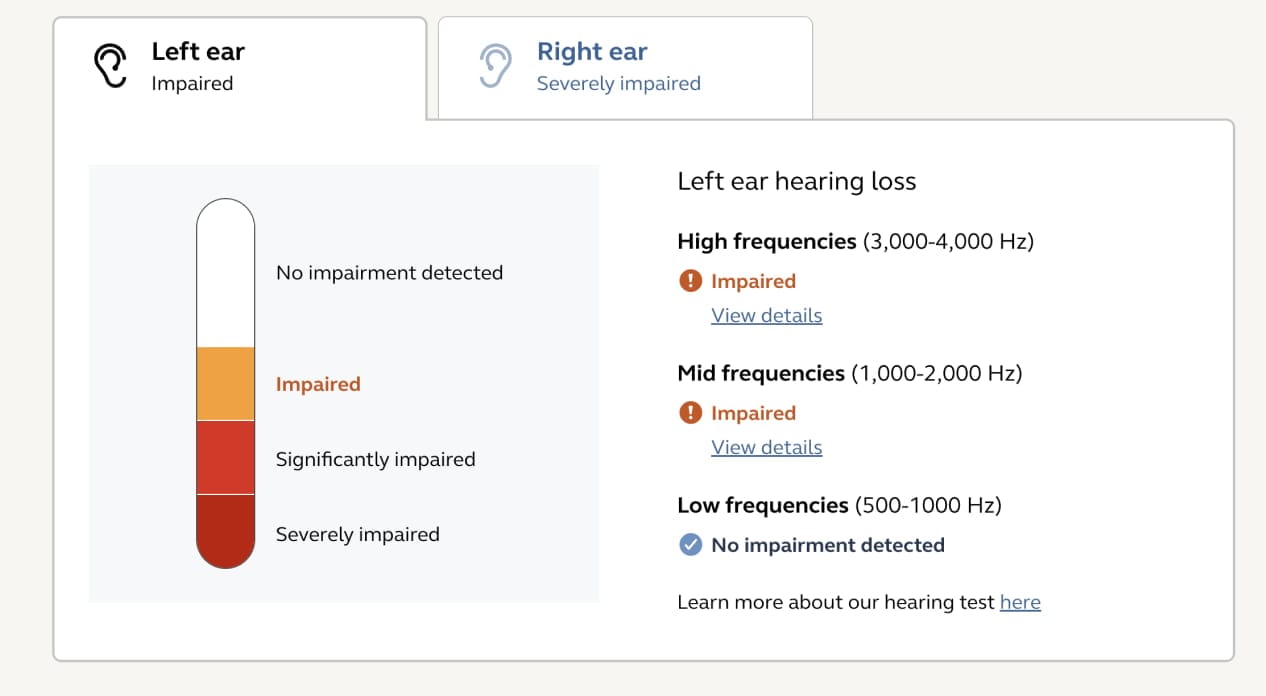Click the orange Impaired segment on the gauge
The width and height of the screenshot is (1266, 696).
pos(225,383)
